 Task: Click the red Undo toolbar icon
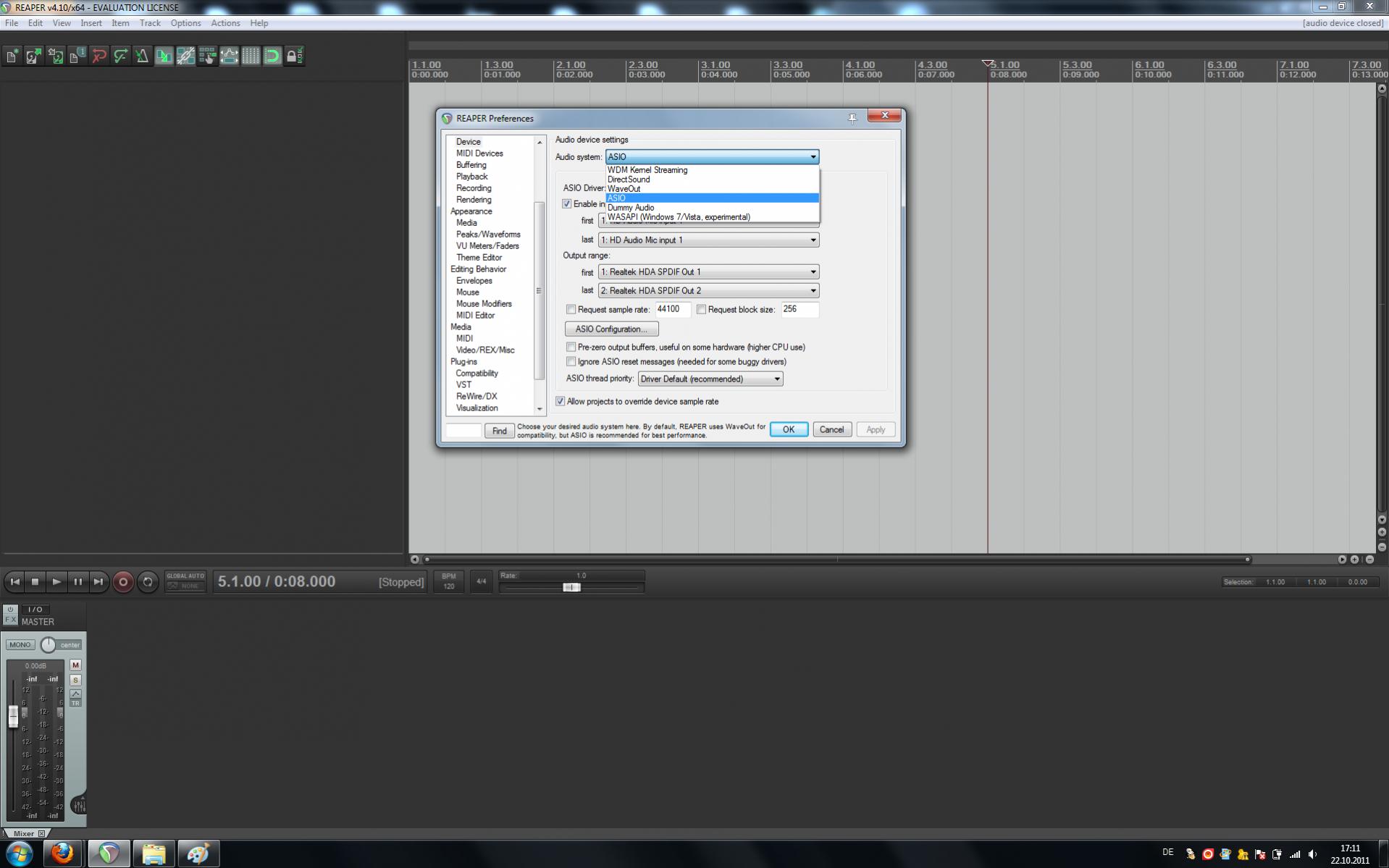[99, 56]
